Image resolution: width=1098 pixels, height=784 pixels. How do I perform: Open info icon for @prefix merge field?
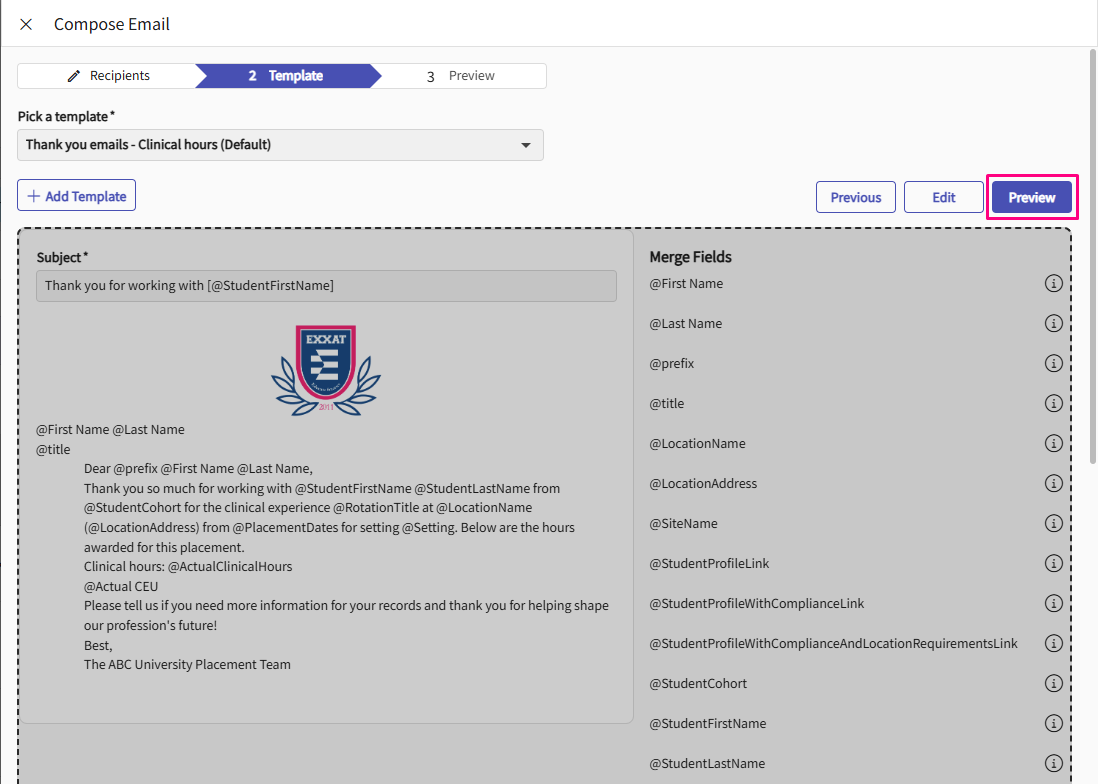point(1053,364)
